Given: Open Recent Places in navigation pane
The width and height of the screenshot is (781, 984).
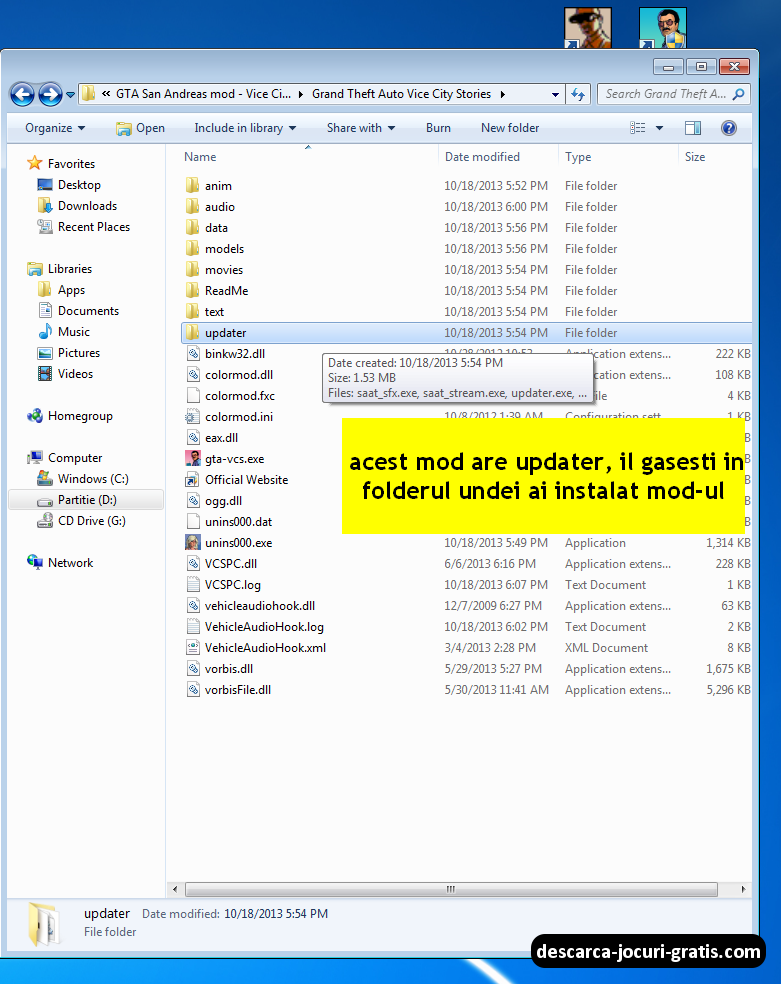Looking at the screenshot, I should pos(93,227).
